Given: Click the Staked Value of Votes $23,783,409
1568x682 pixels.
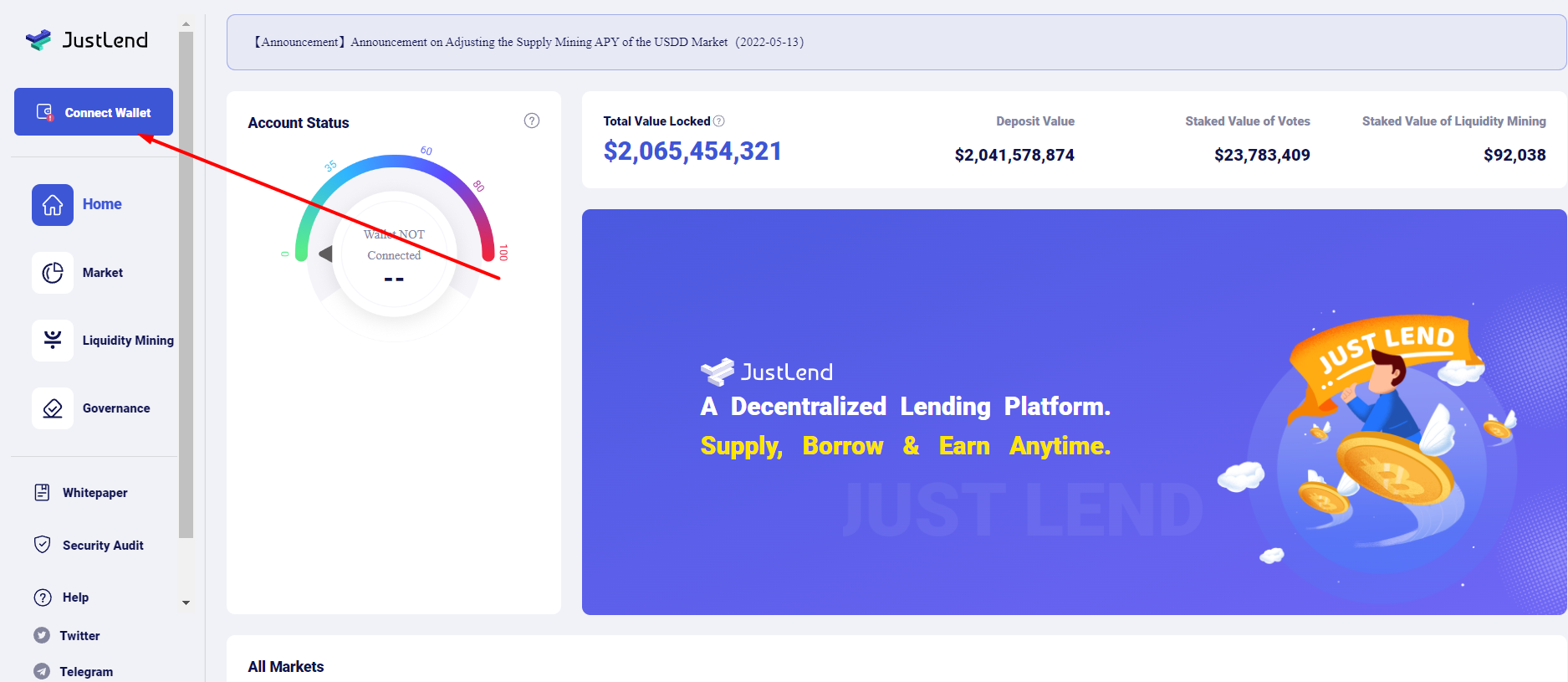Looking at the screenshot, I should [x=1262, y=155].
